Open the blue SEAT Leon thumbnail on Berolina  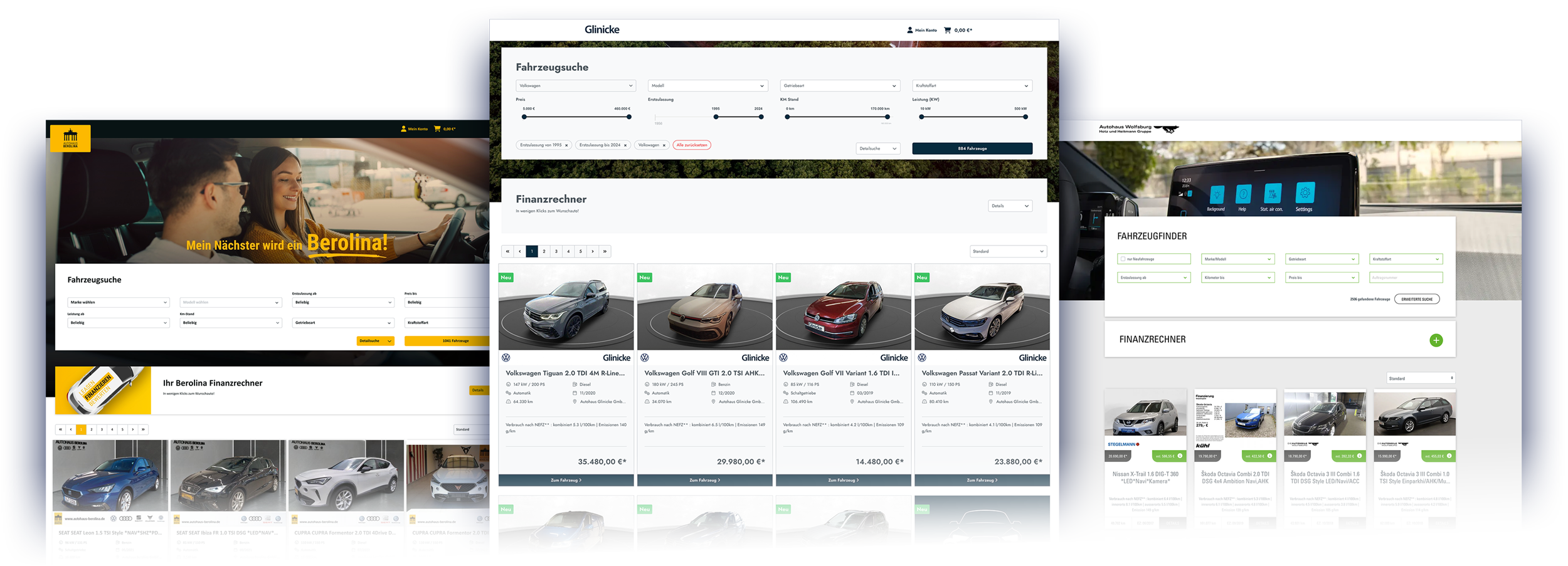pyautogui.click(x=110, y=476)
